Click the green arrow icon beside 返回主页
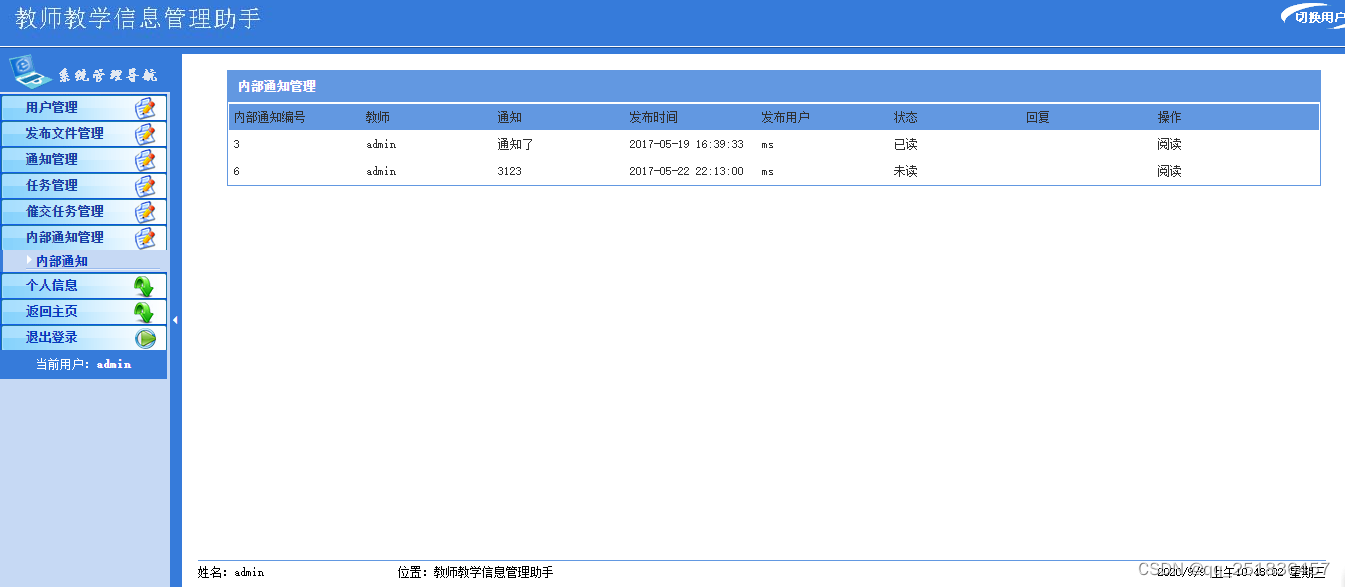1345x587 pixels. click(145, 312)
